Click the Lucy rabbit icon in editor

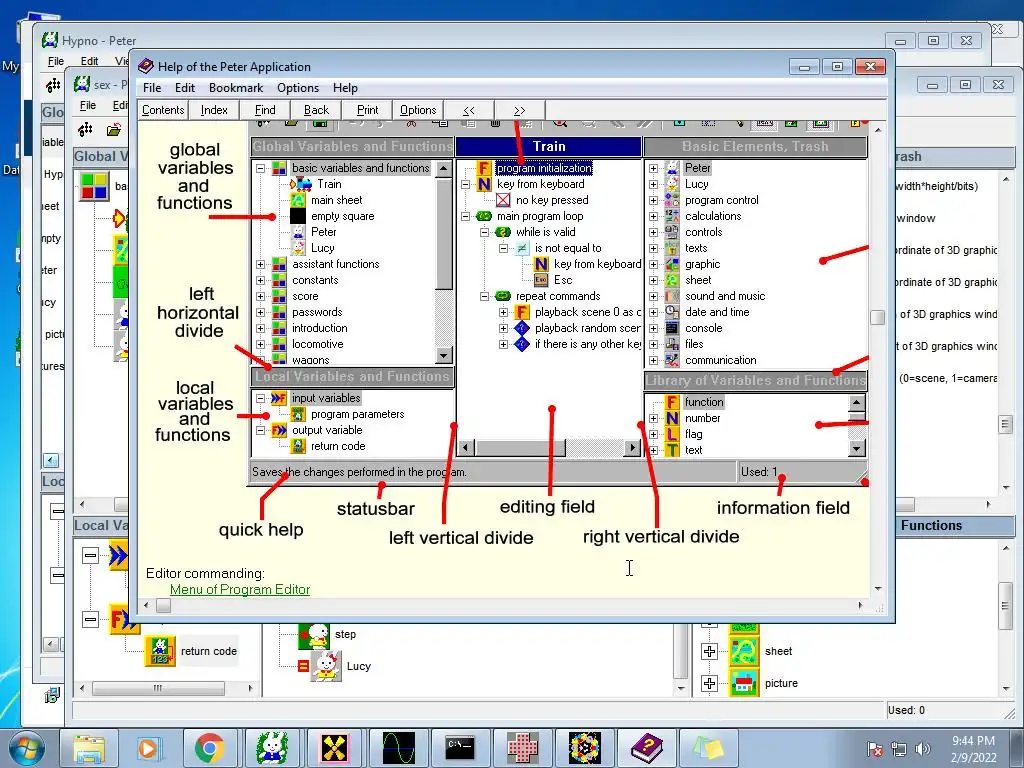point(325,666)
